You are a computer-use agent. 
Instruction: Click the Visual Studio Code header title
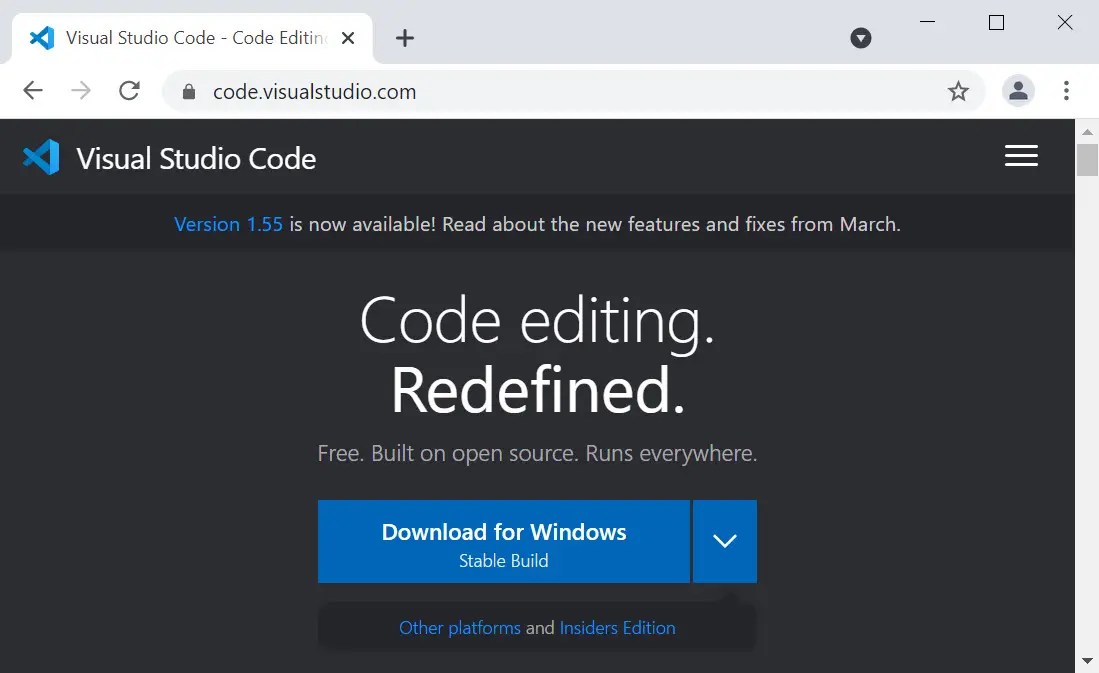(x=196, y=159)
